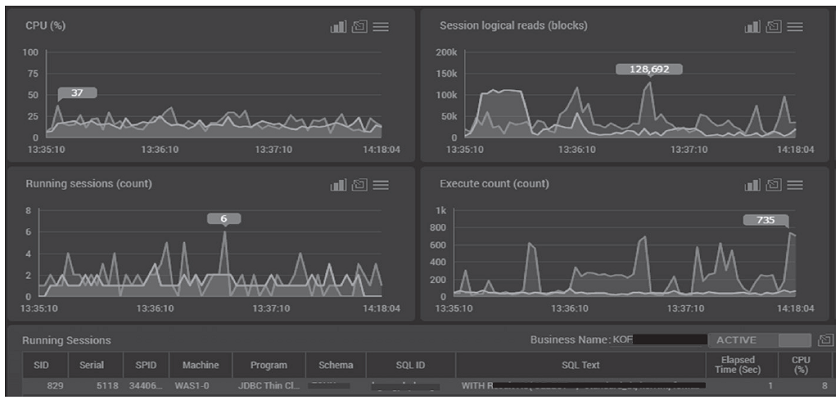The width and height of the screenshot is (840, 400).
Task: Click the SID column header
Action: pos(41,365)
